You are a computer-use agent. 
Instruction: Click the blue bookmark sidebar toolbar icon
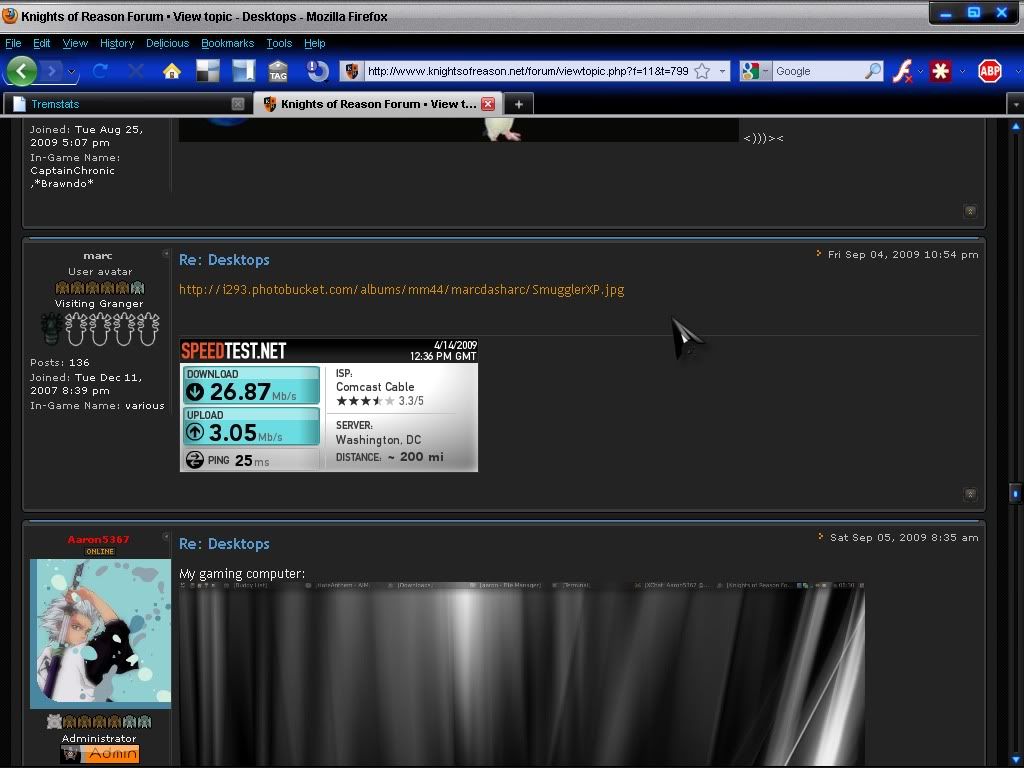click(243, 71)
